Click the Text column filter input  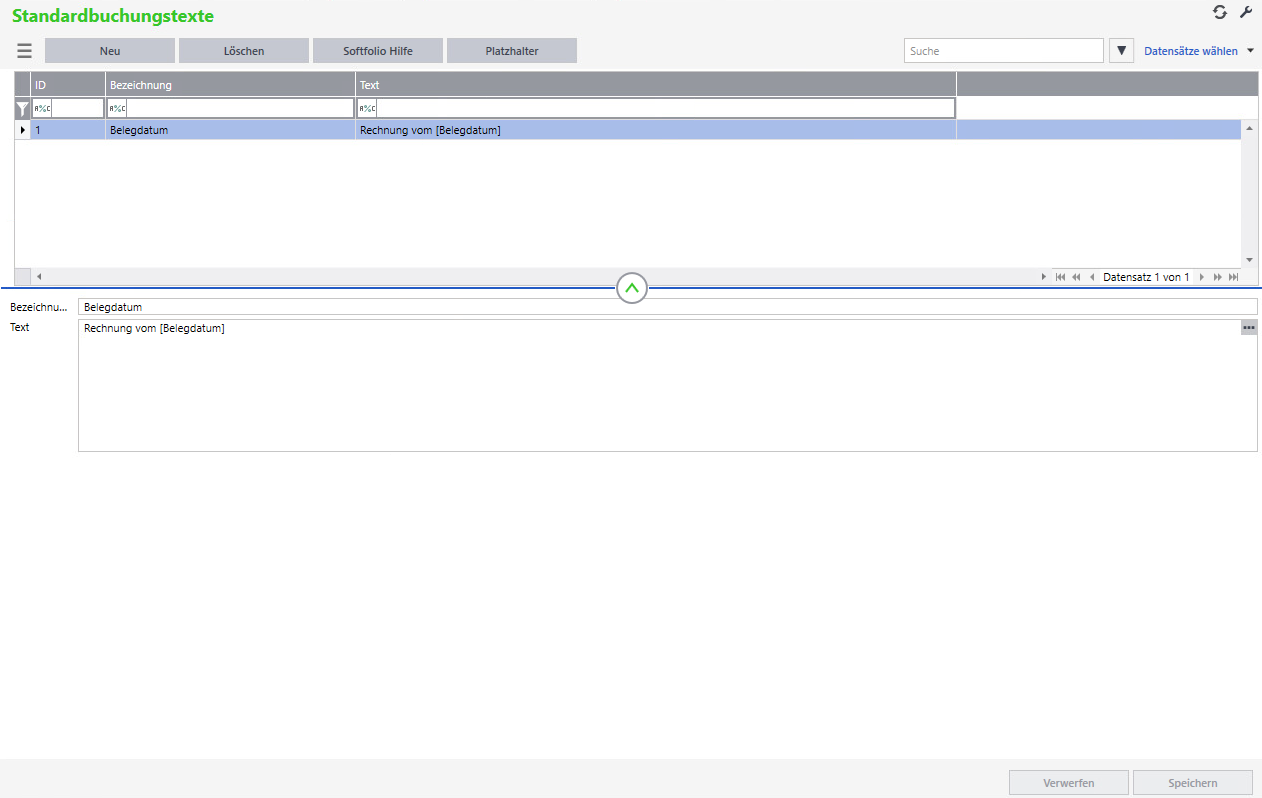tap(666, 108)
